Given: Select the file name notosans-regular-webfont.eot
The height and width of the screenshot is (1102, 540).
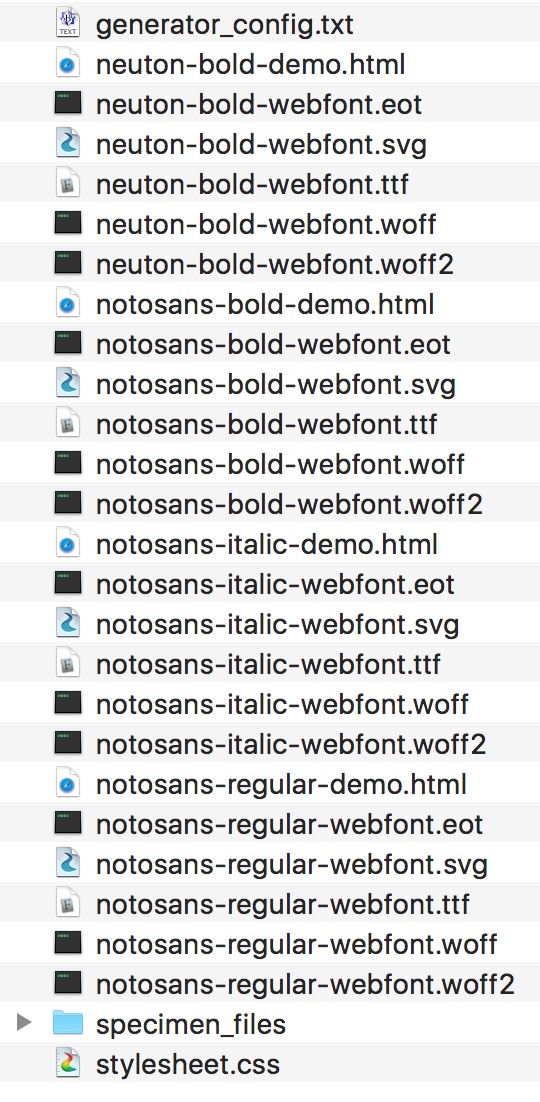Looking at the screenshot, I should [x=290, y=827].
